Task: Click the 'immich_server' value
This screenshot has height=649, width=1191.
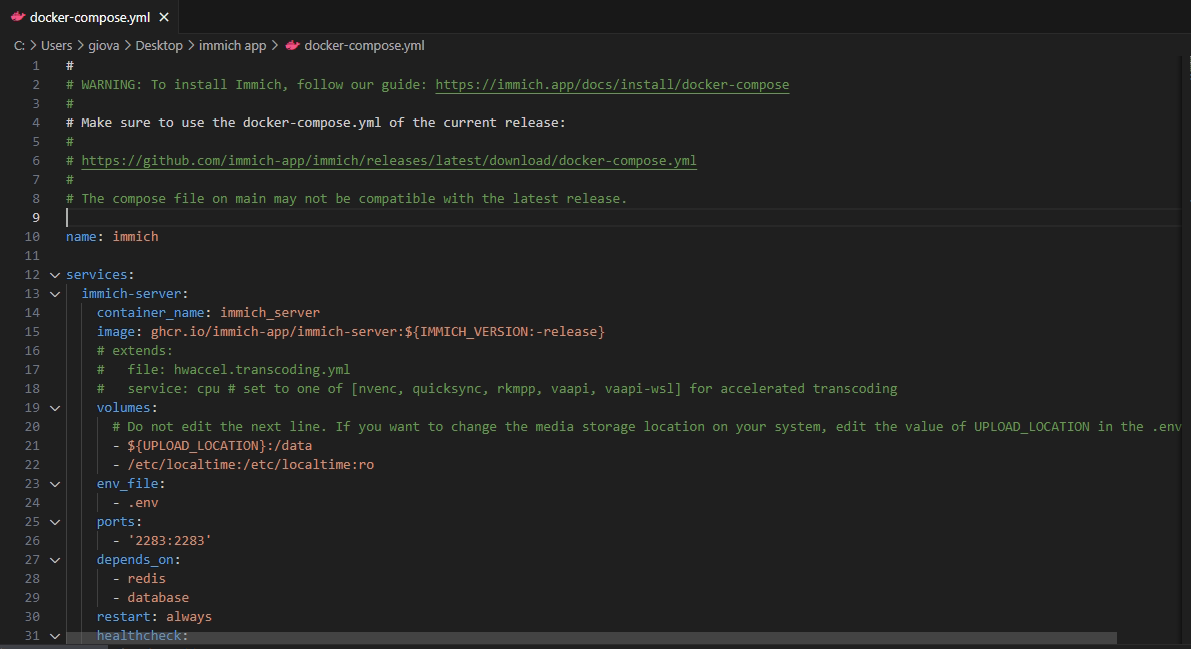Action: [x=270, y=312]
